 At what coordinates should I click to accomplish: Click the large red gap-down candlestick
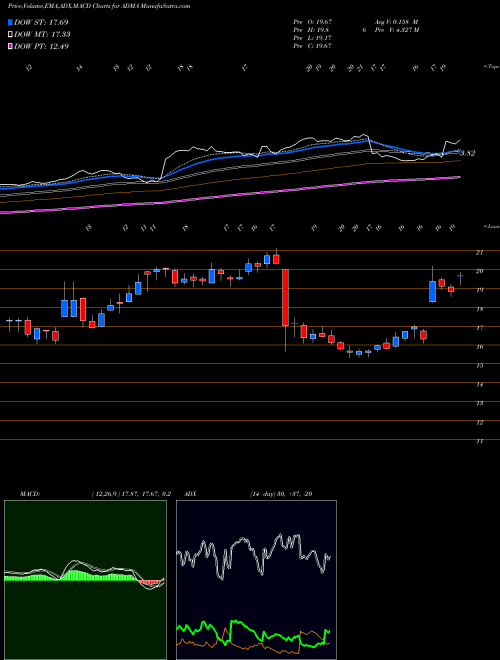coord(285,298)
